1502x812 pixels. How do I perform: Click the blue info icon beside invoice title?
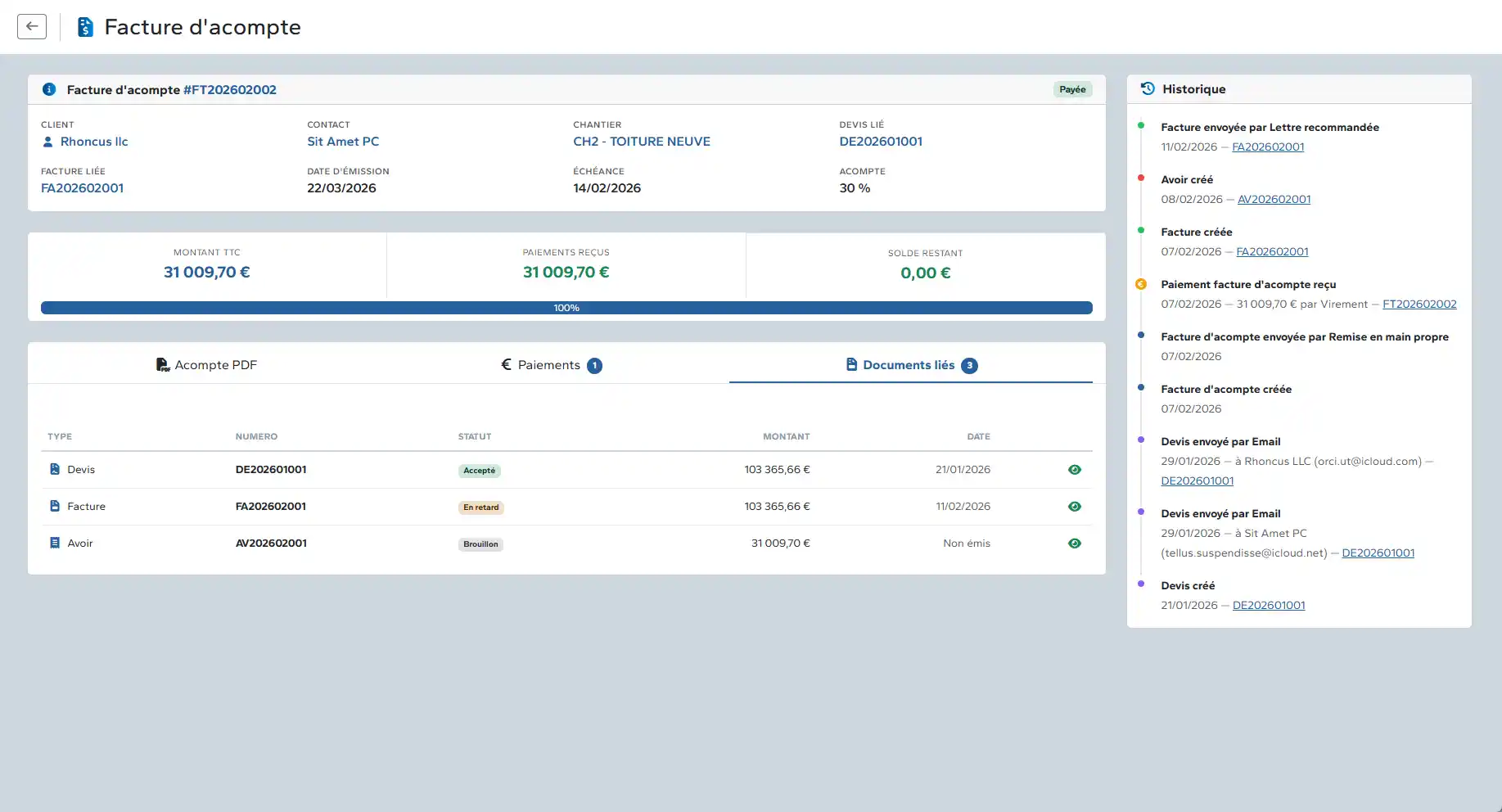point(49,89)
